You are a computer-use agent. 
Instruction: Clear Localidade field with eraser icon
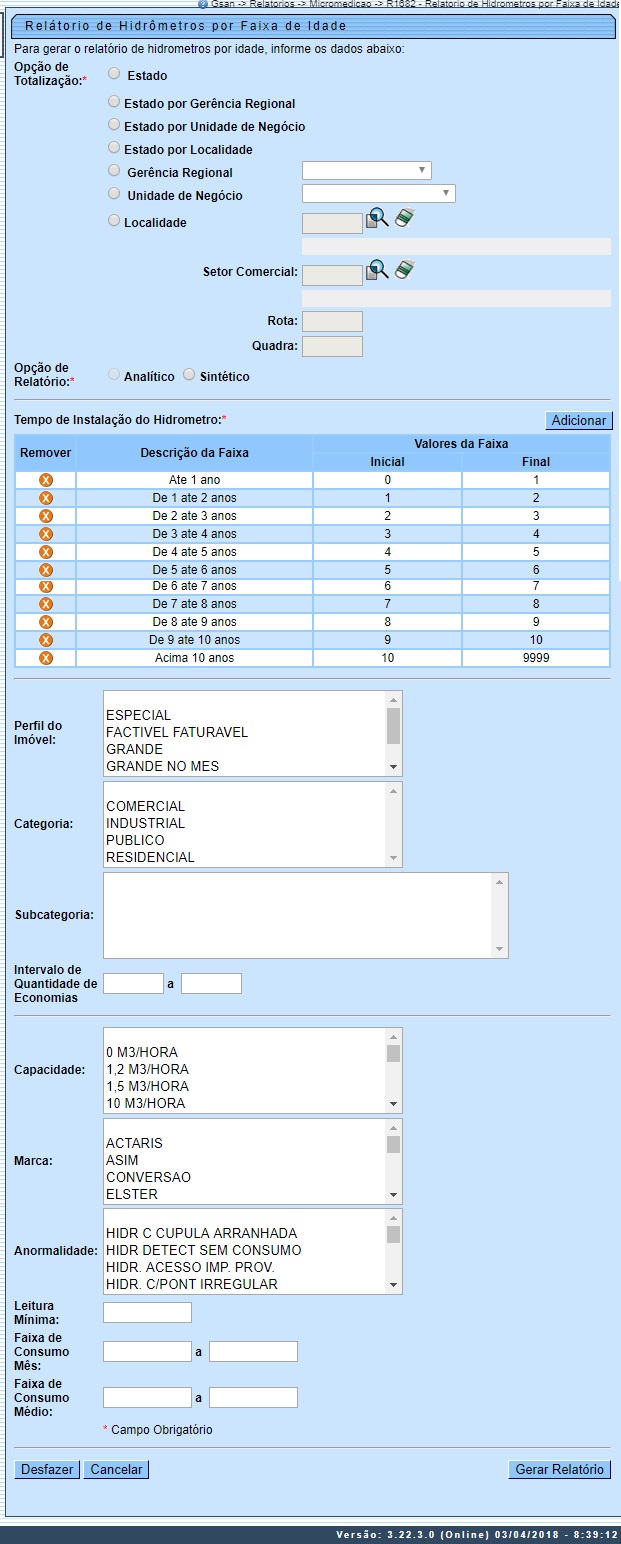point(404,217)
